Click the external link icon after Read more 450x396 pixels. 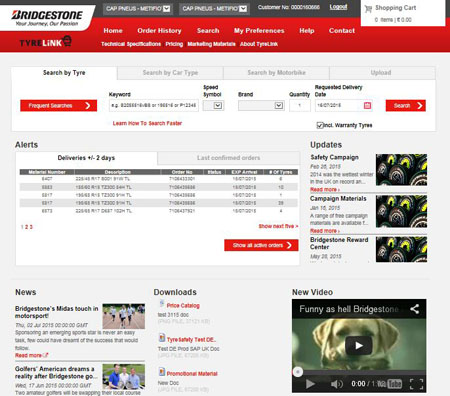coord(46,355)
